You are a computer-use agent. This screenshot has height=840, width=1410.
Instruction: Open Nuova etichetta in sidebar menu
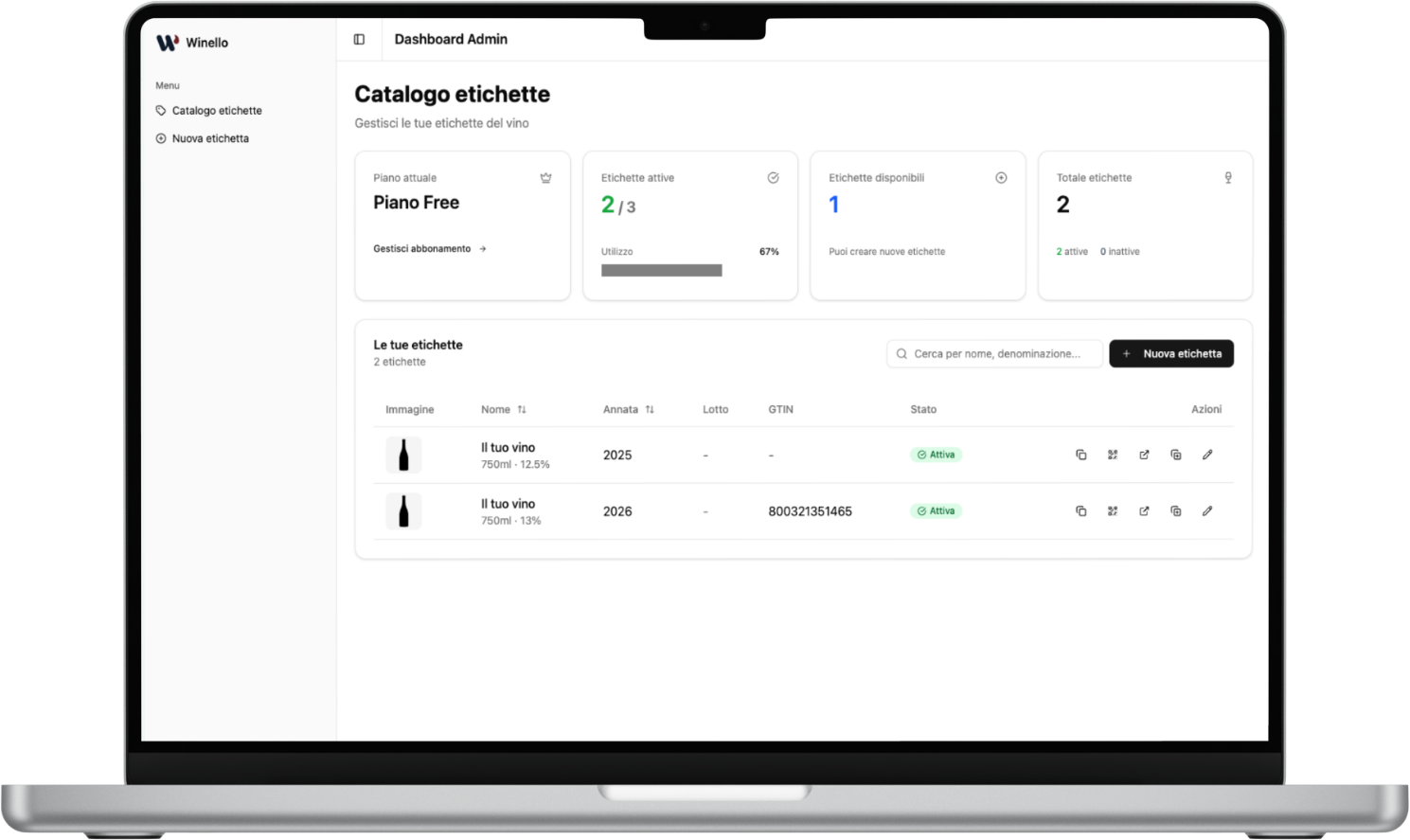click(209, 138)
